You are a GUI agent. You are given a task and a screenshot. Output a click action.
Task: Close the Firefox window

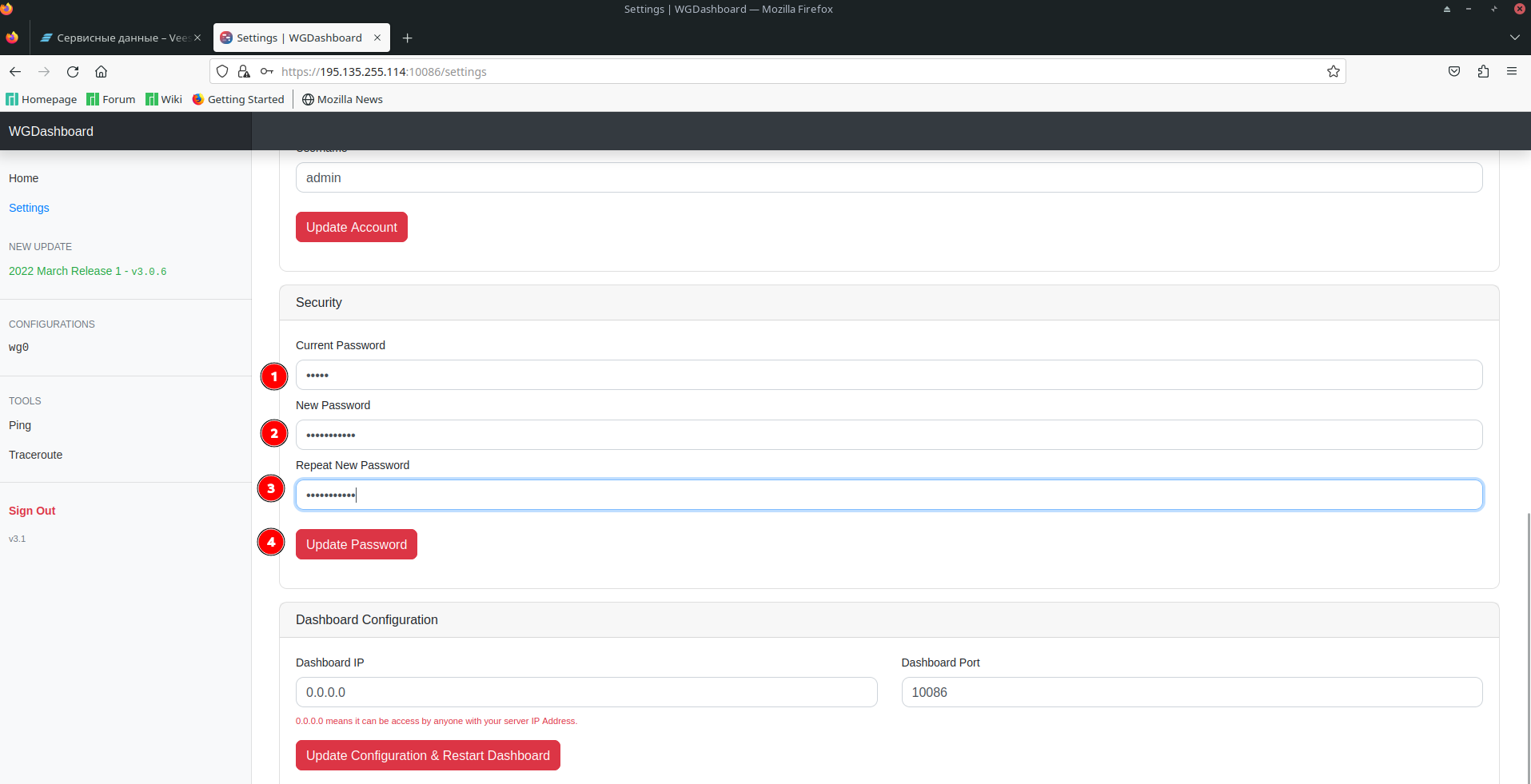[x=1520, y=9]
